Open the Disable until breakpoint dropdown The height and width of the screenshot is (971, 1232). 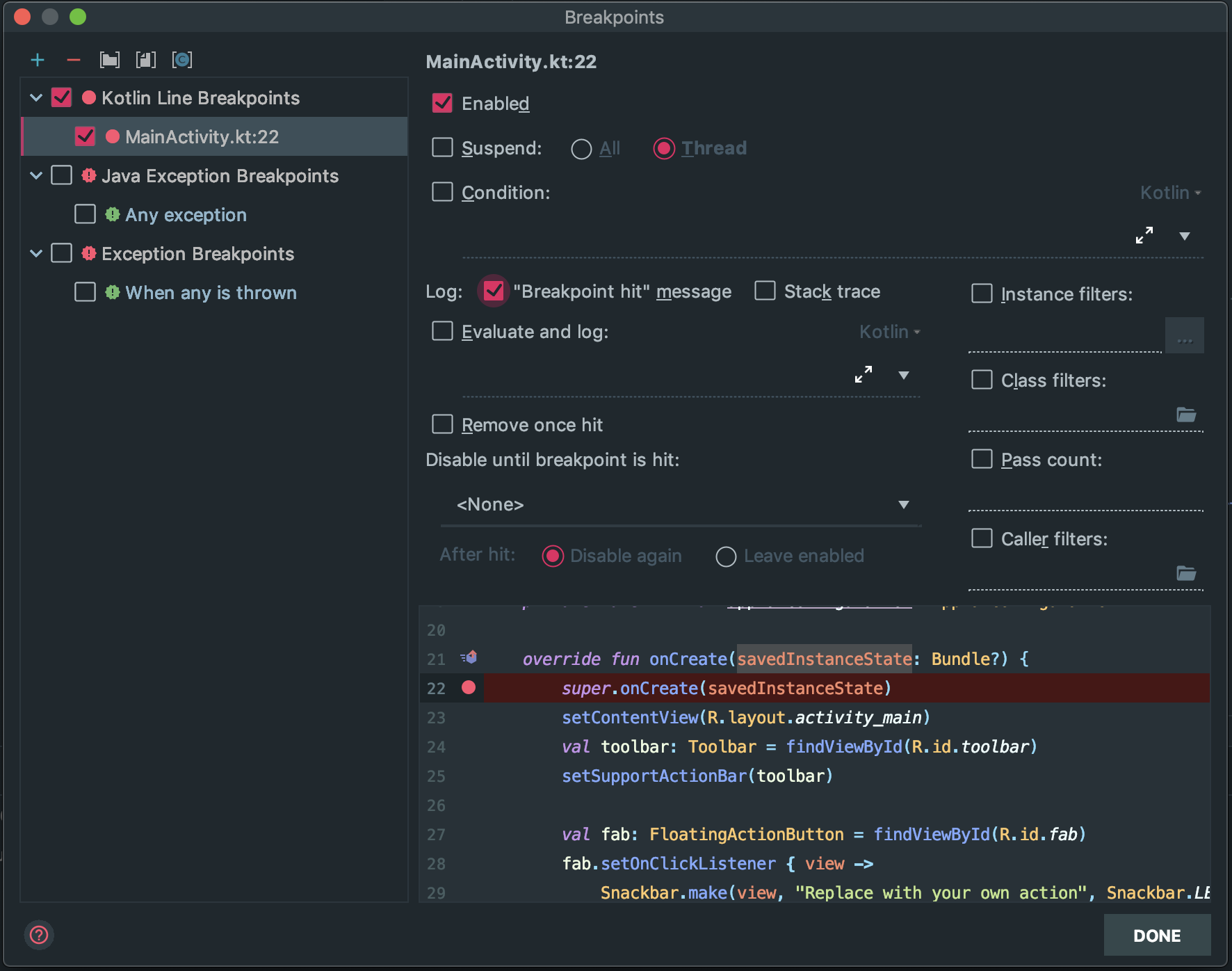902,504
